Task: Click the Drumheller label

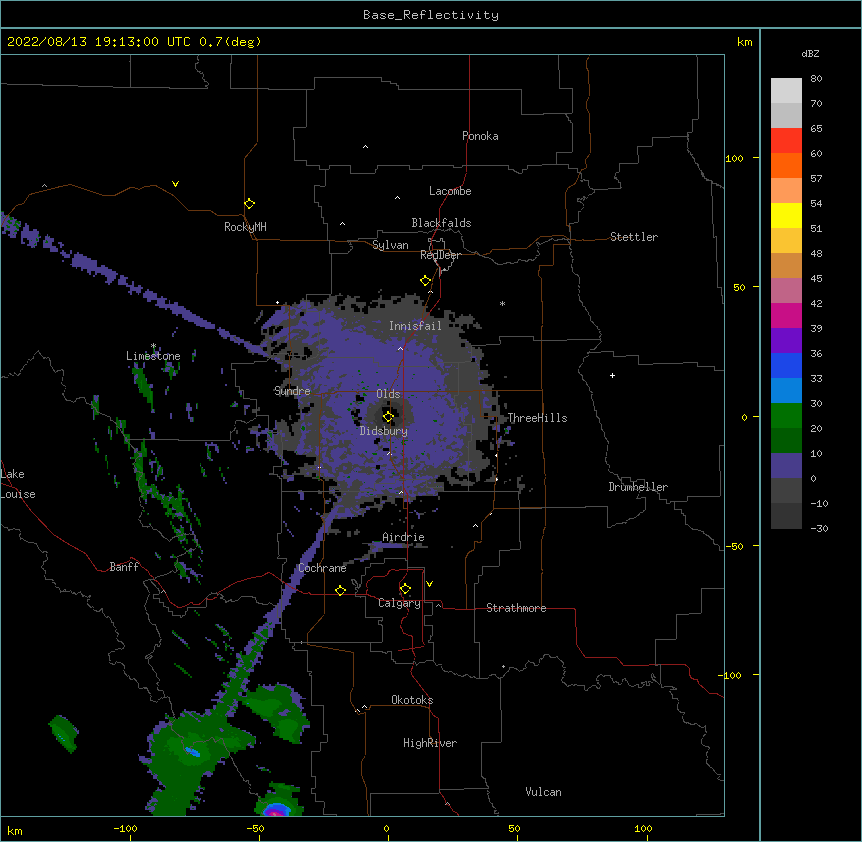Action: [638, 487]
